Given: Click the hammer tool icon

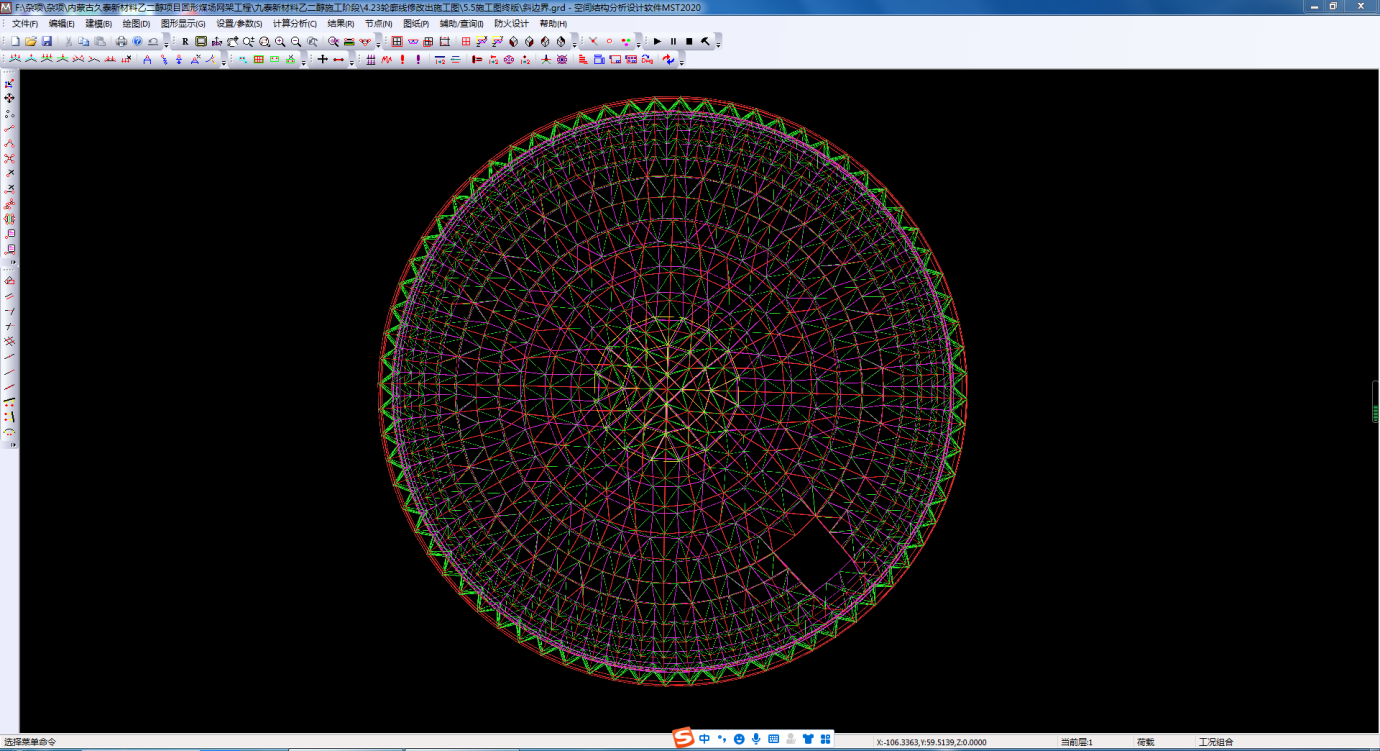Looking at the screenshot, I should (x=705, y=42).
